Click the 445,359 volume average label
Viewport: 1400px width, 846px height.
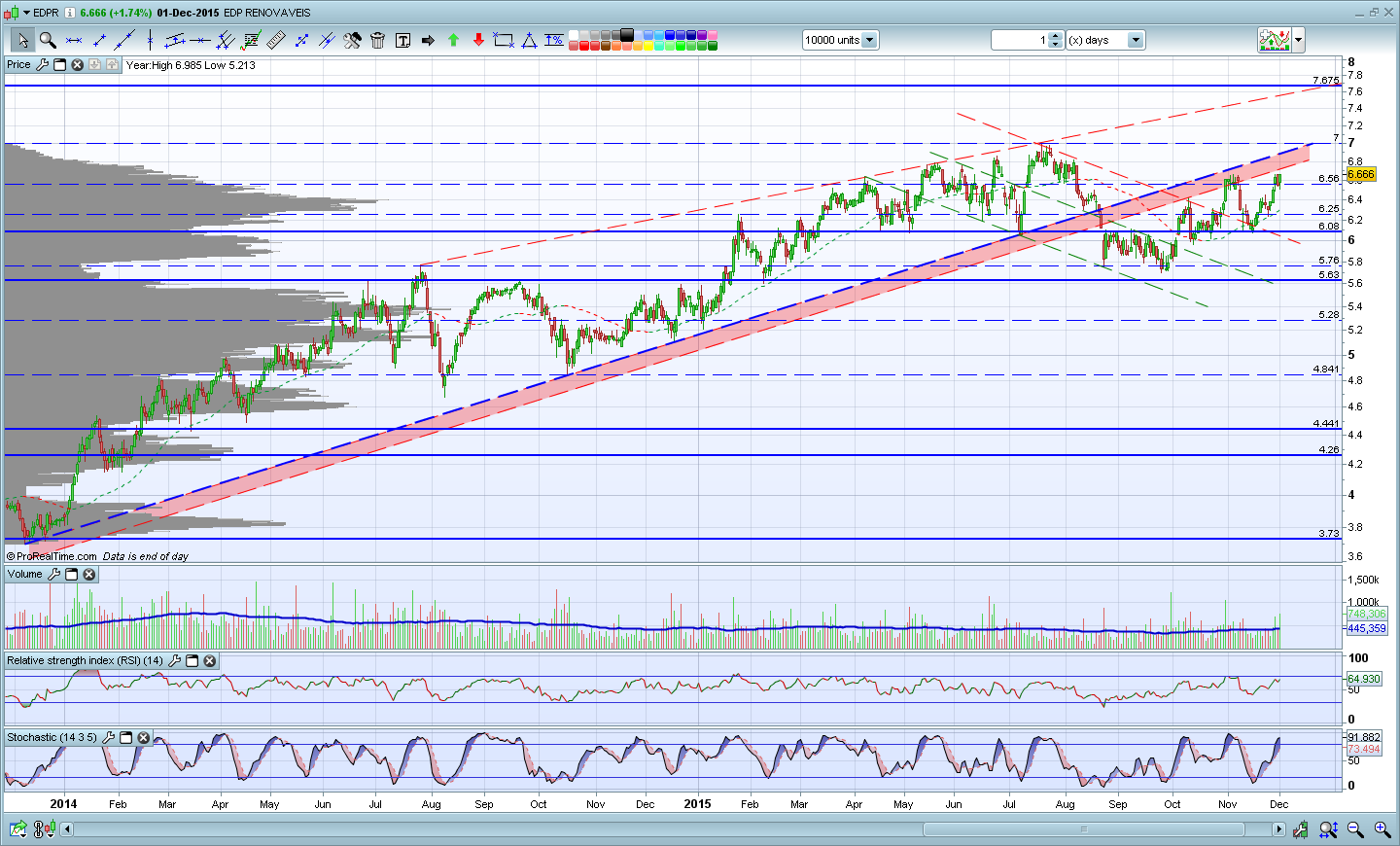tap(1366, 629)
